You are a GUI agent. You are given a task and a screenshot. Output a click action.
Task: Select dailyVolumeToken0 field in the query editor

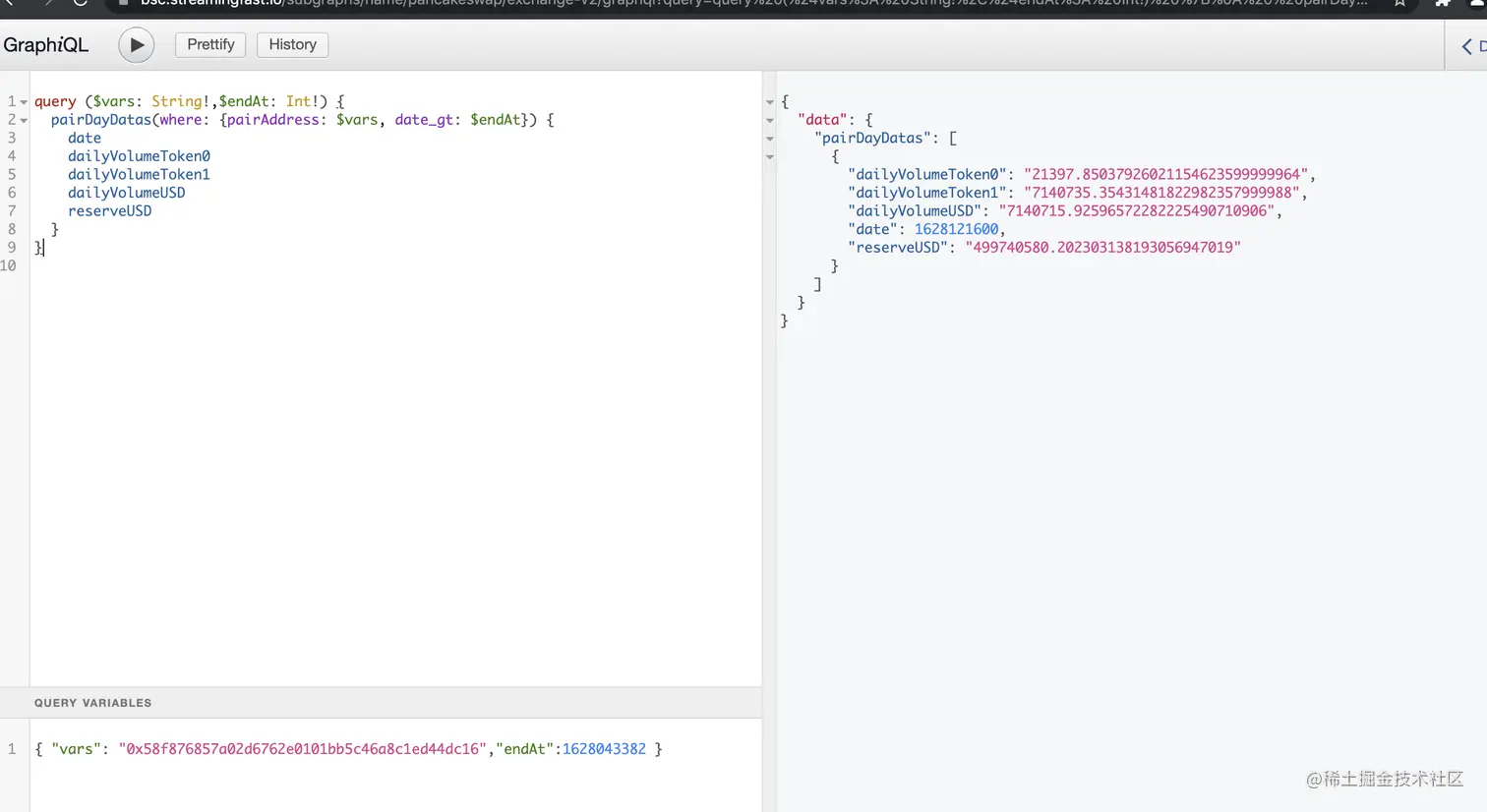tap(139, 156)
